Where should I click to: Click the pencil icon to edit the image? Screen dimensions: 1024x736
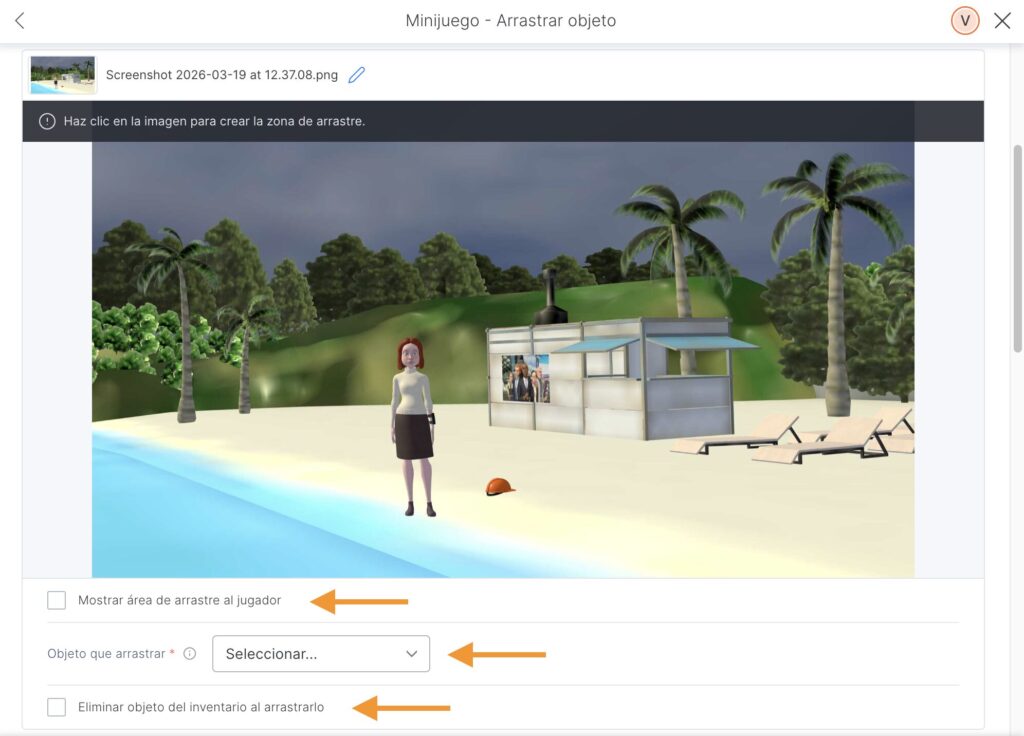tap(357, 75)
